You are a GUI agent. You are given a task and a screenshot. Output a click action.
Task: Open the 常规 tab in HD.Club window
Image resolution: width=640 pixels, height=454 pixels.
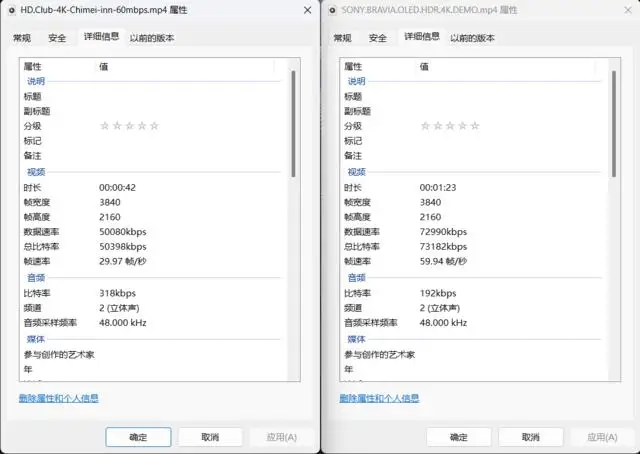[x=22, y=38]
